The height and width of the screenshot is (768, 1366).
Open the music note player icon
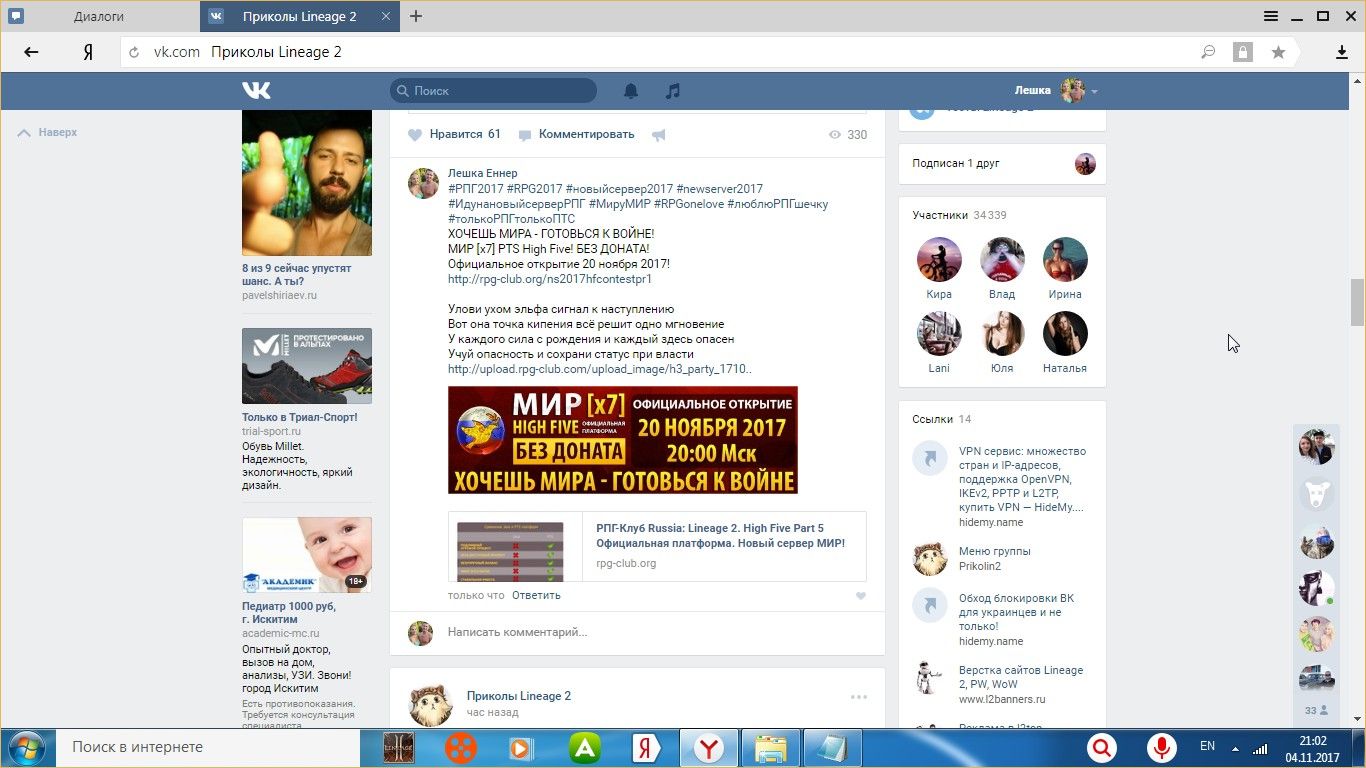coord(673,91)
